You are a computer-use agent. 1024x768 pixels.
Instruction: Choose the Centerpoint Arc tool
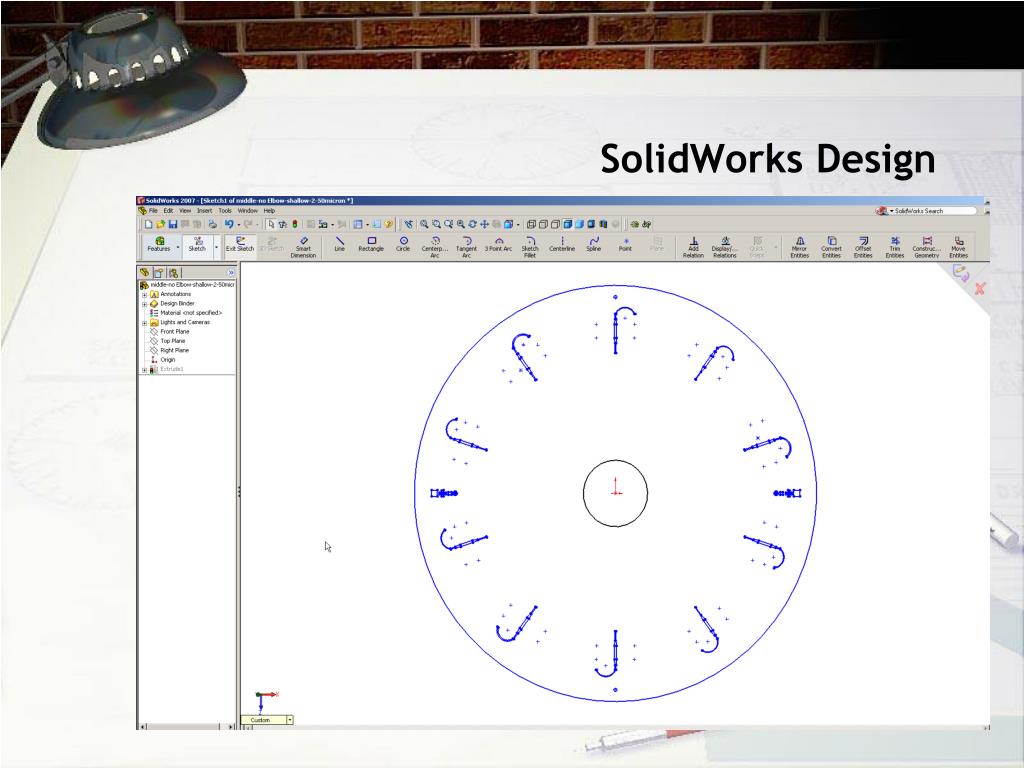coord(434,247)
